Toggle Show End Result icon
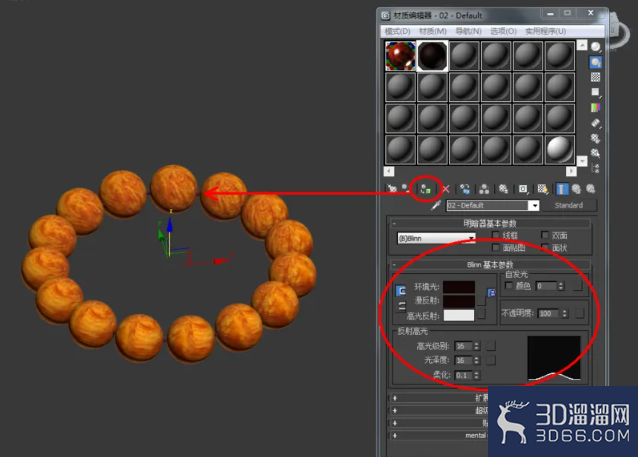 (562, 189)
